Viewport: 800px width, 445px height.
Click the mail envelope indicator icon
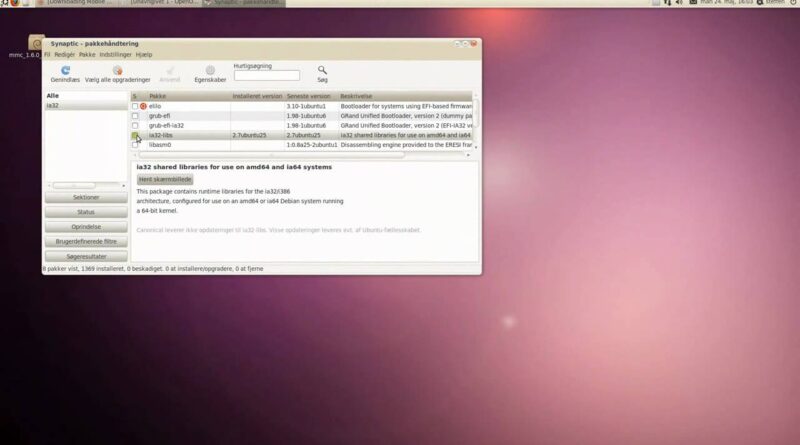point(693,3)
